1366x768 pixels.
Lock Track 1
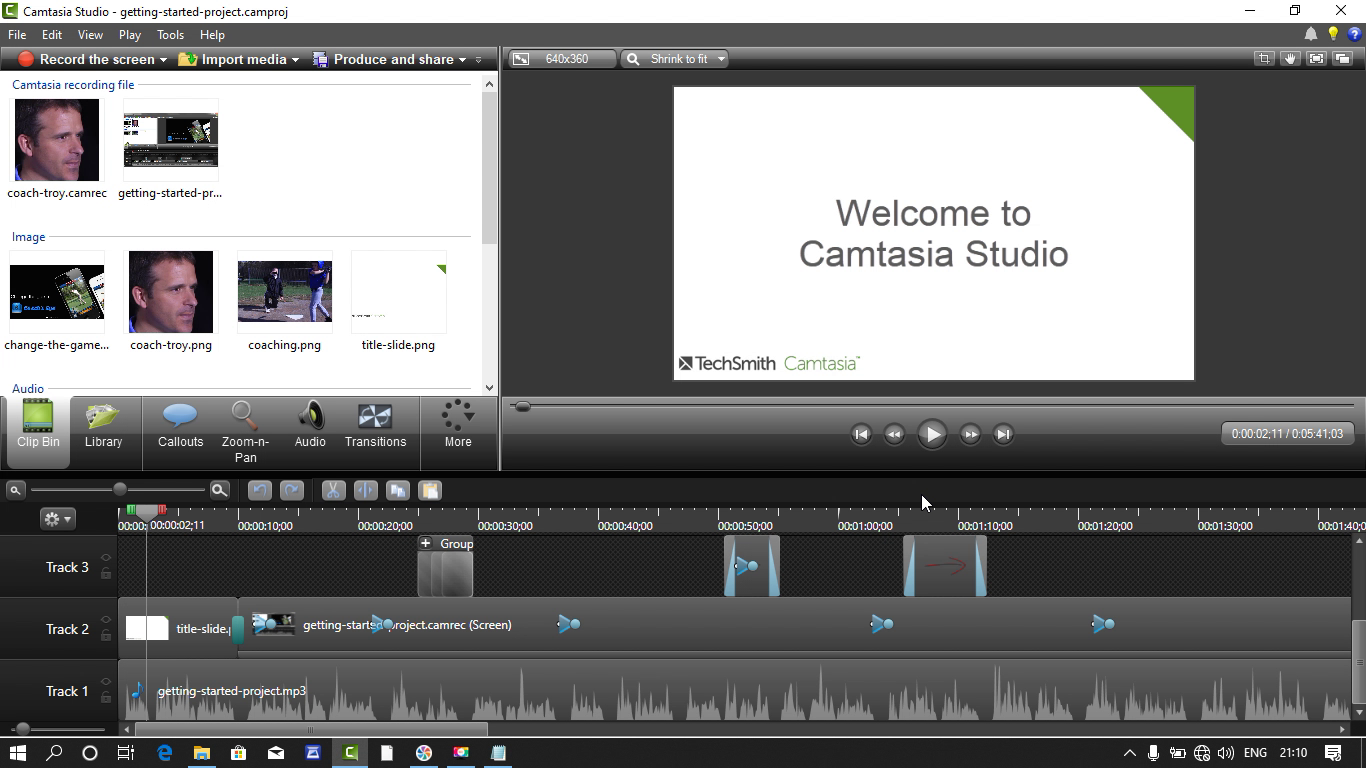coord(106,697)
